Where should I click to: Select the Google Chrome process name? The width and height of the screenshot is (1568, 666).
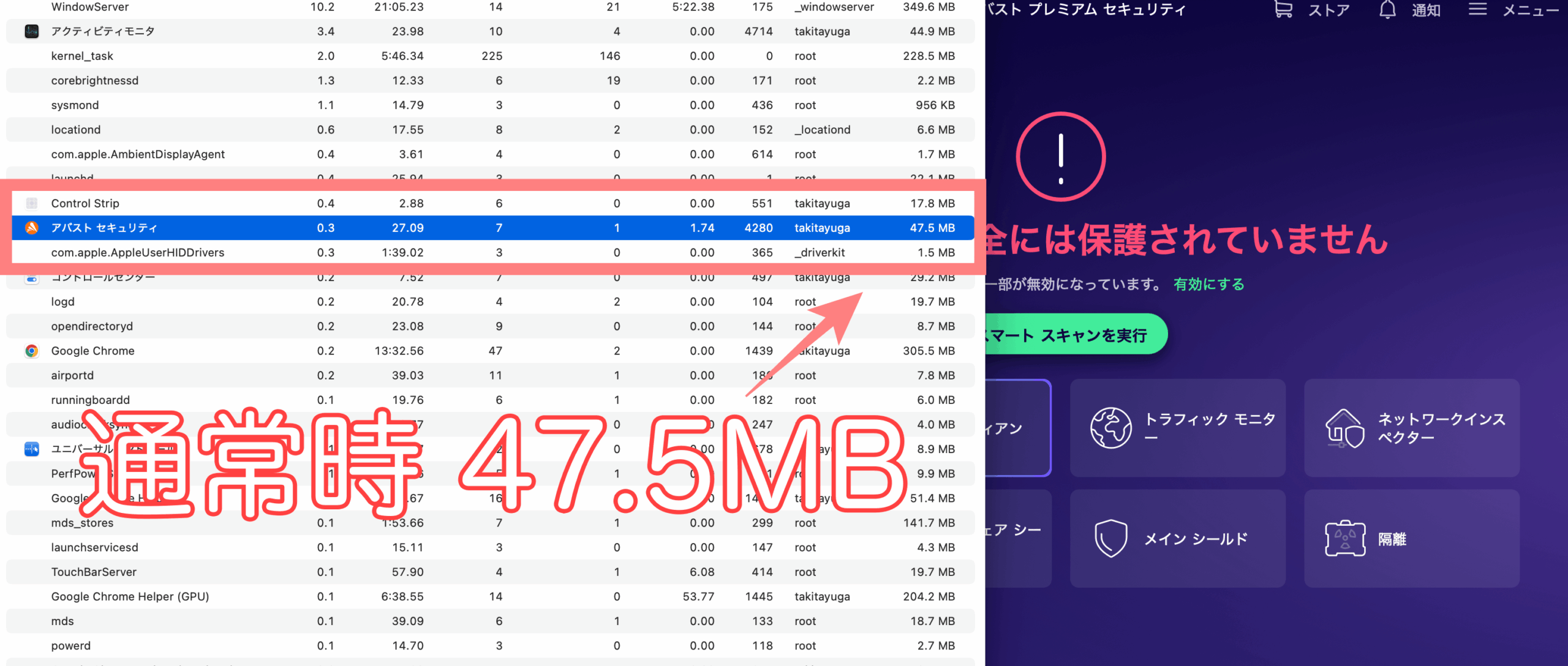[x=92, y=351]
